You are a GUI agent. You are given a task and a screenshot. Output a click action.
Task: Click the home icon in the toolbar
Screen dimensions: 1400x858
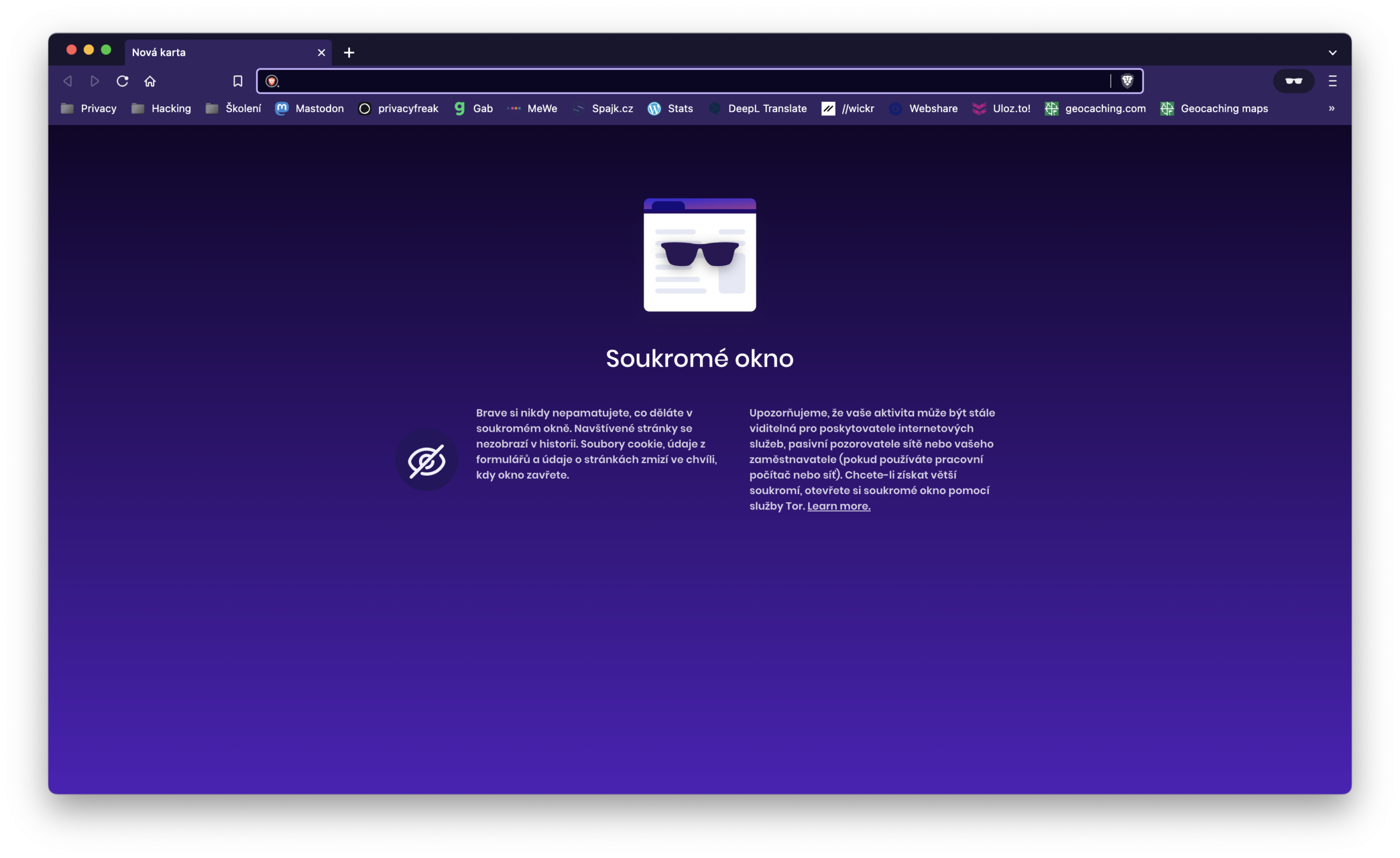(150, 82)
